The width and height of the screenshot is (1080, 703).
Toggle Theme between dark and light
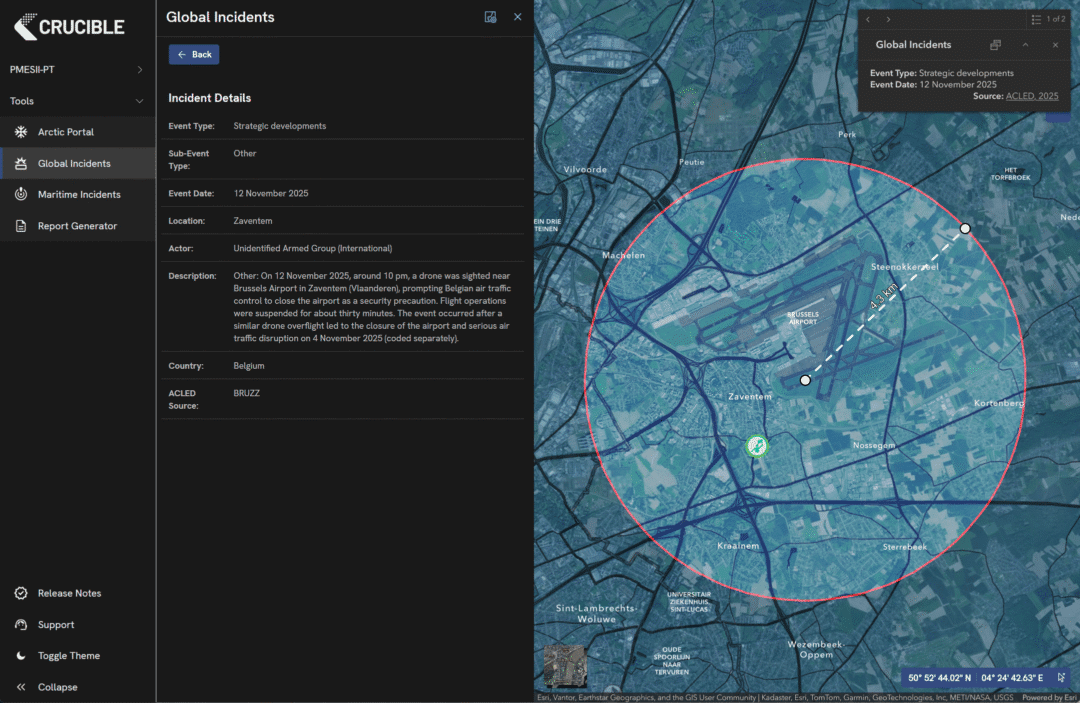point(68,656)
